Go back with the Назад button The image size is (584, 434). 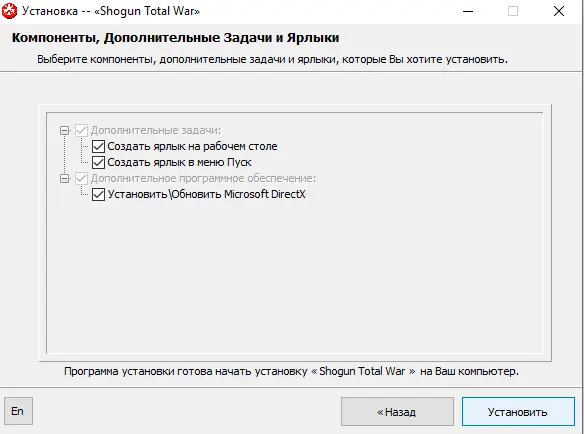397,412
